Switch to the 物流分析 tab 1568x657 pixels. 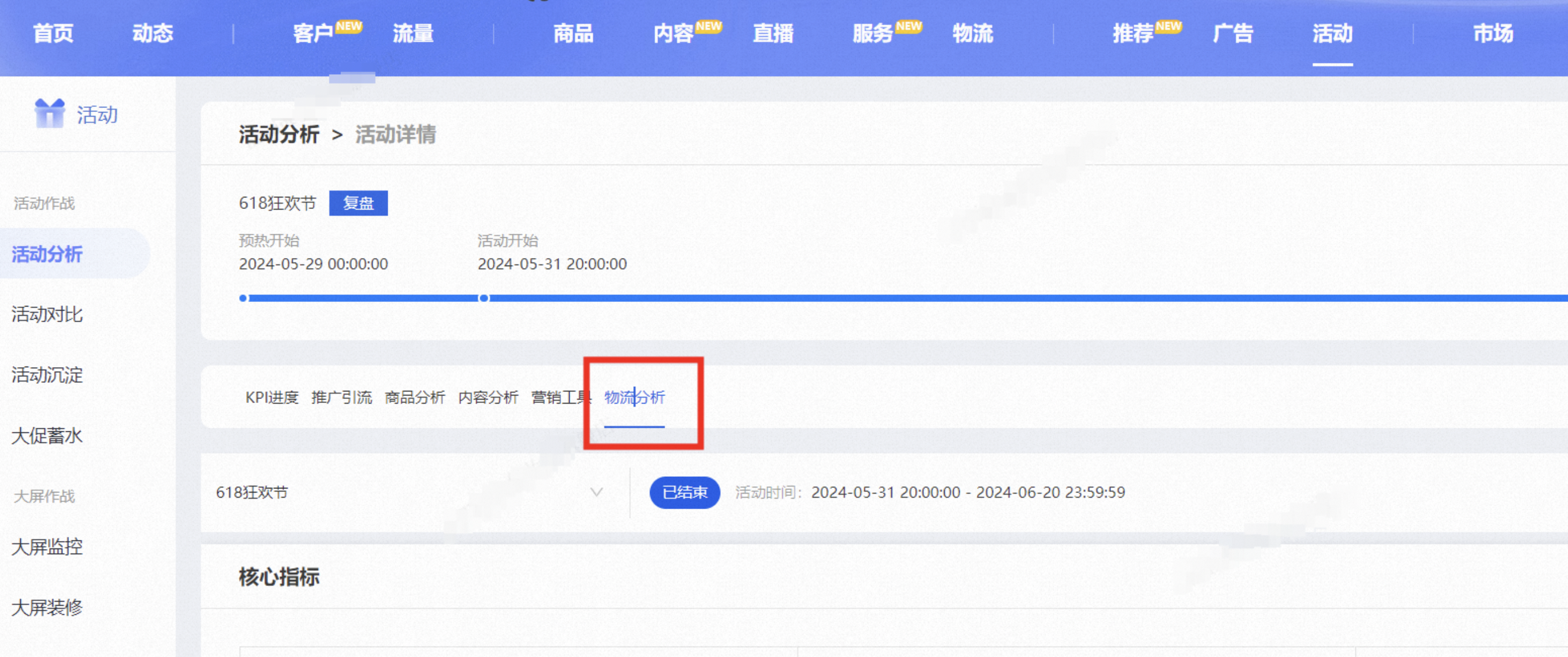pyautogui.click(x=634, y=398)
